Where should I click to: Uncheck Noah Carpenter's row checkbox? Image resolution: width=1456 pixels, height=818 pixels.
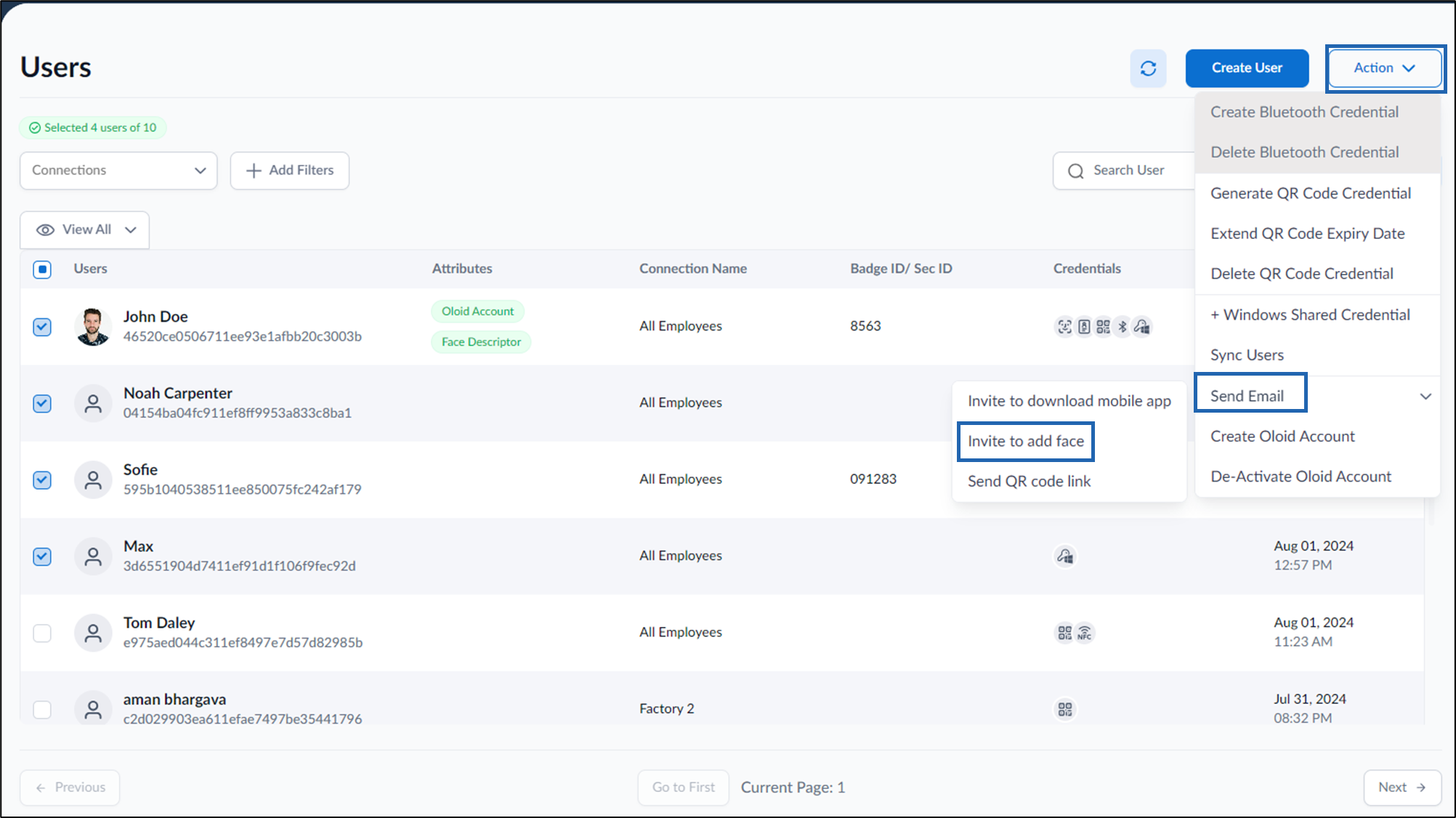point(42,403)
